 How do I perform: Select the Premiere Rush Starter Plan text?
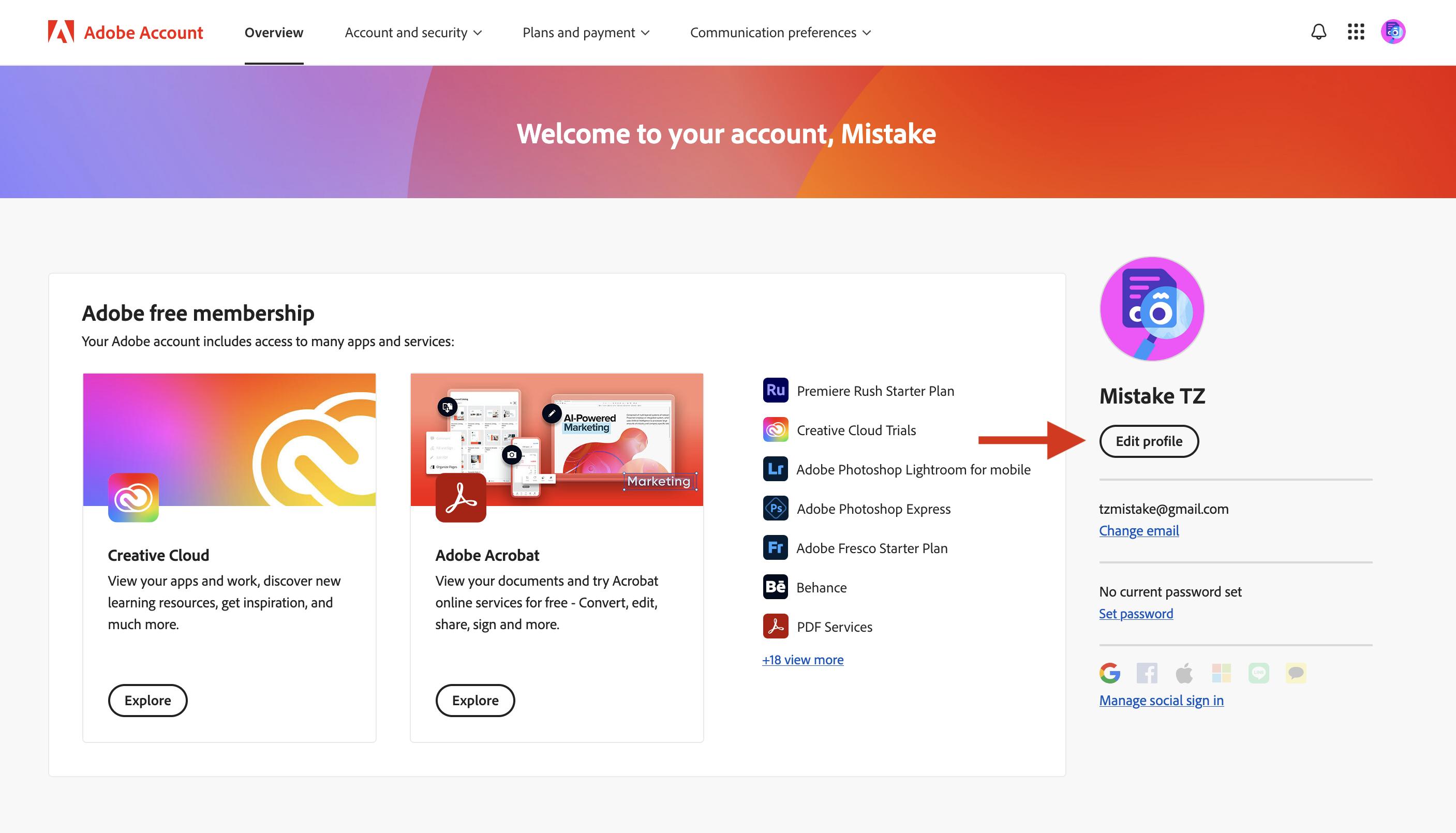[875, 391]
